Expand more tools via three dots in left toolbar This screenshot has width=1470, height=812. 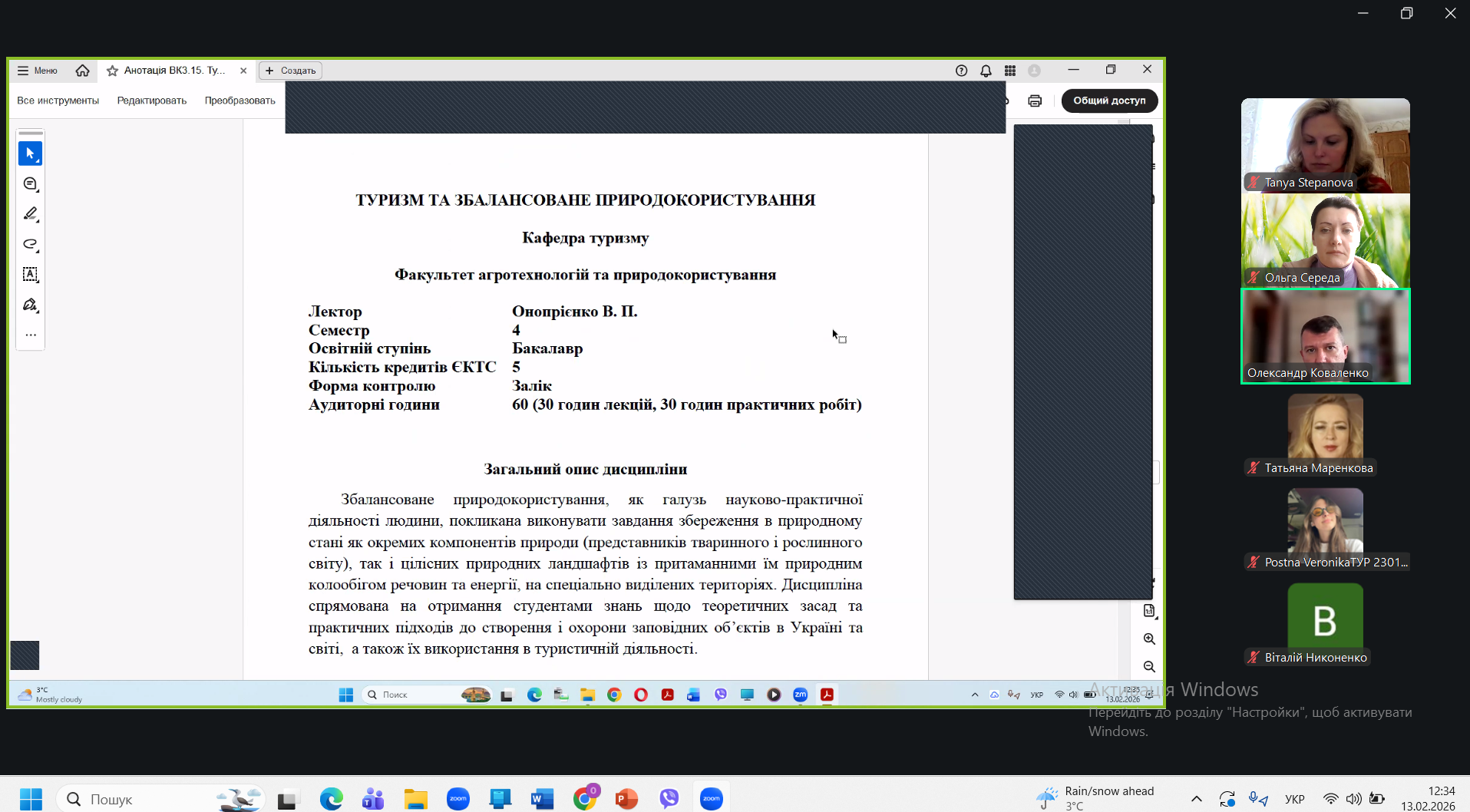[30, 335]
